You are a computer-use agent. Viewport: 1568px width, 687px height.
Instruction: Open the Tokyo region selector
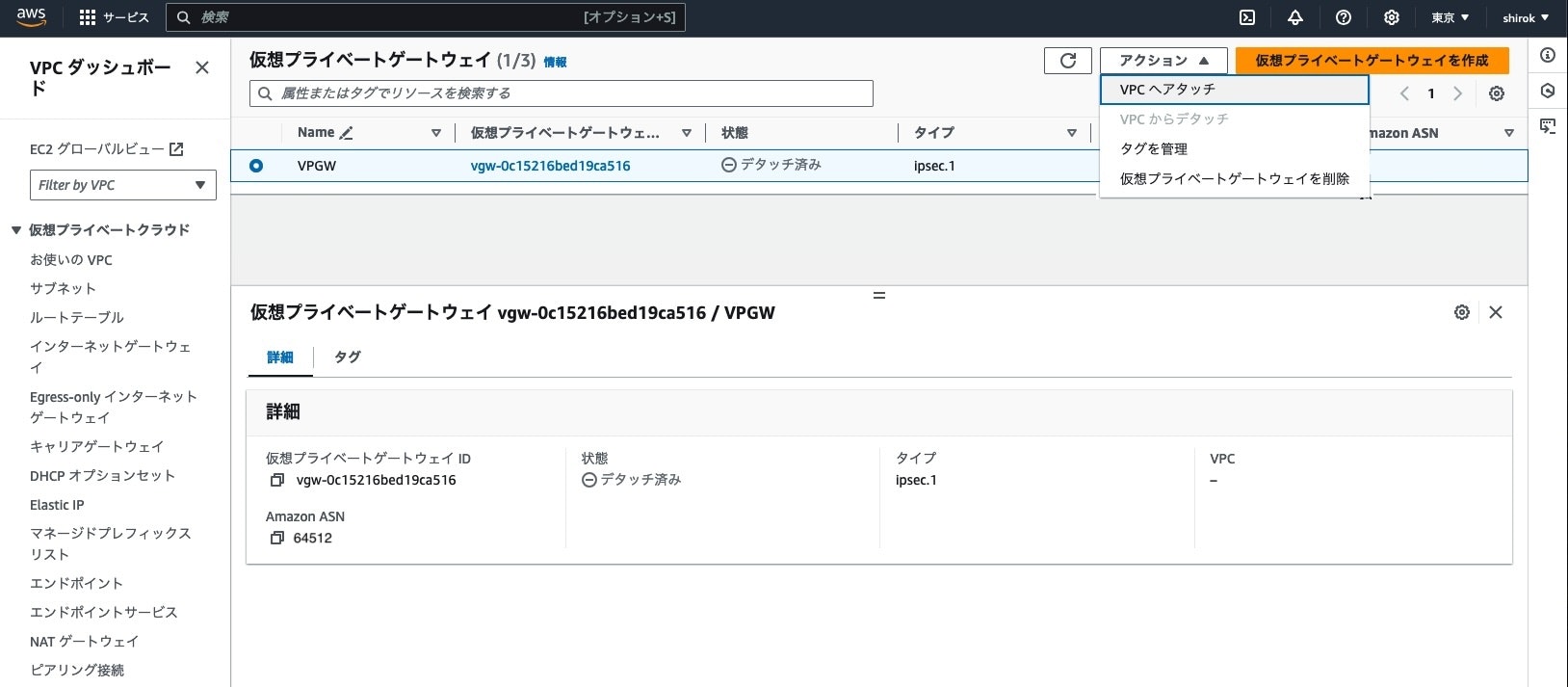pyautogui.click(x=1450, y=17)
